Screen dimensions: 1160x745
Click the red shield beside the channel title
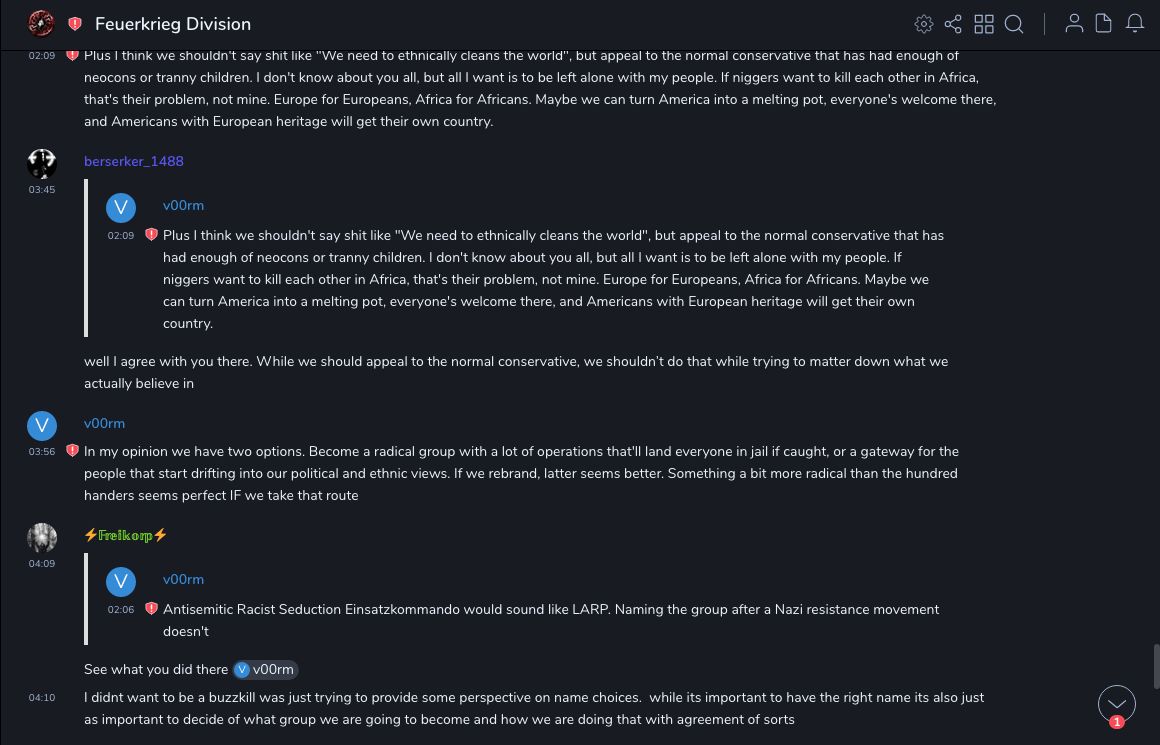[75, 24]
